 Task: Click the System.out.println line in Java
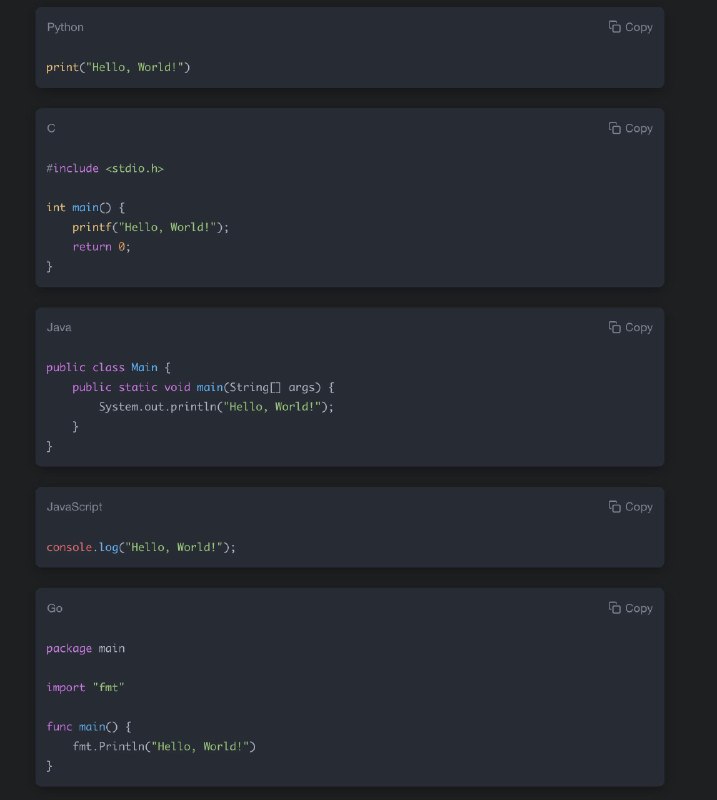point(216,406)
